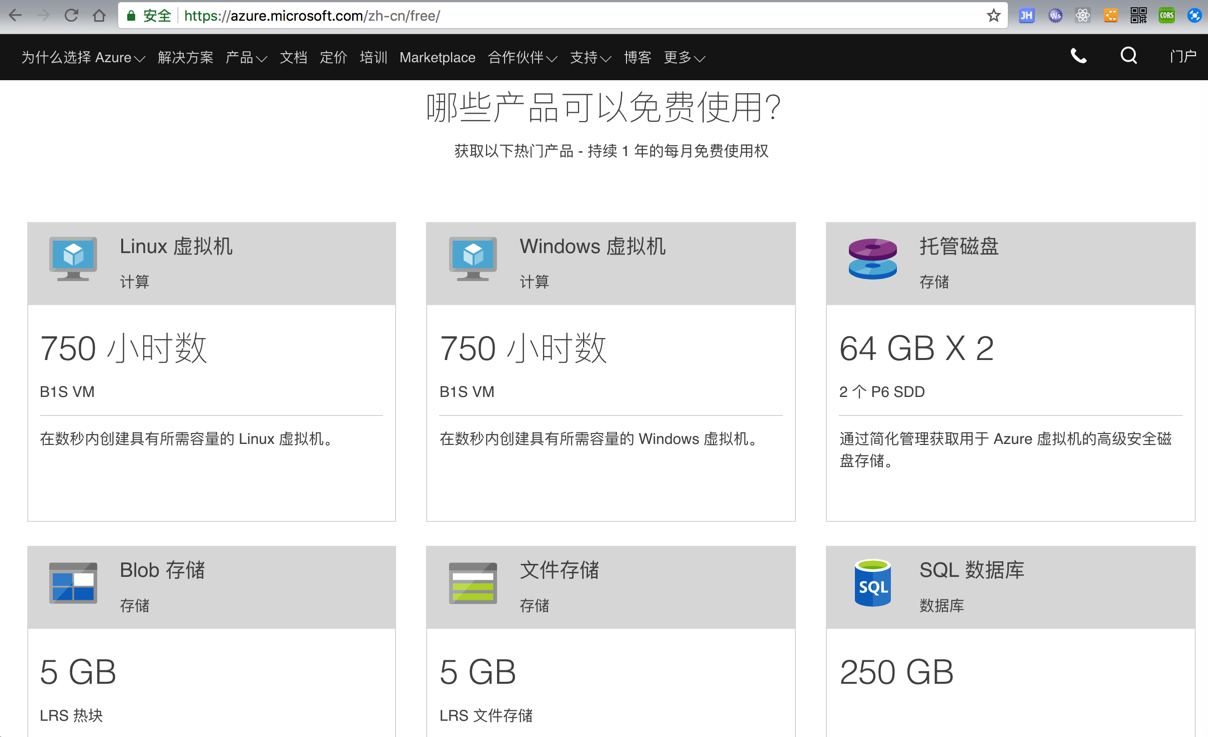Click the 获取以下热门产品 subtitle text
This screenshot has height=737, width=1208.
point(611,151)
